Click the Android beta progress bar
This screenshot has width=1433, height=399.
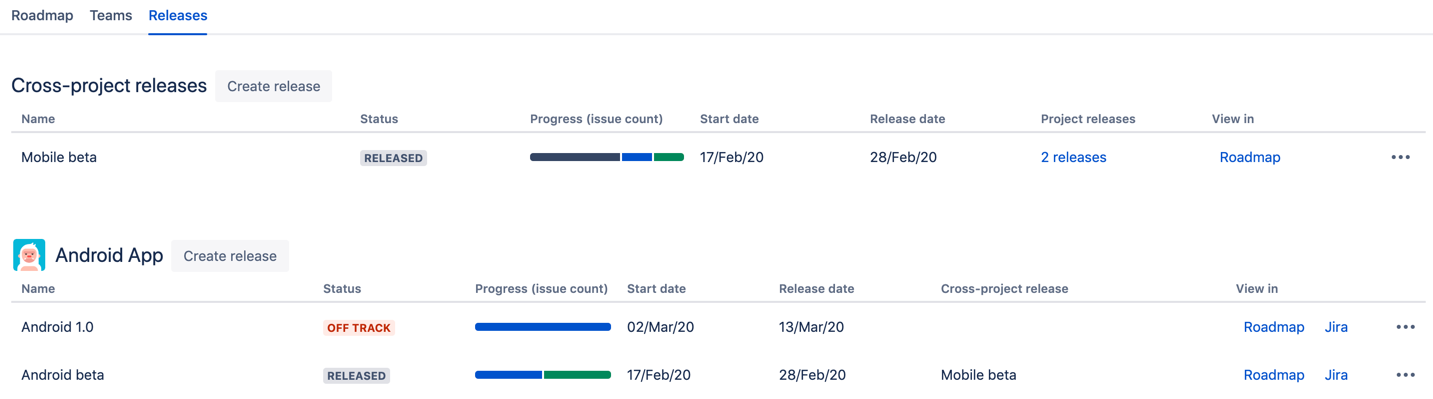point(543,375)
